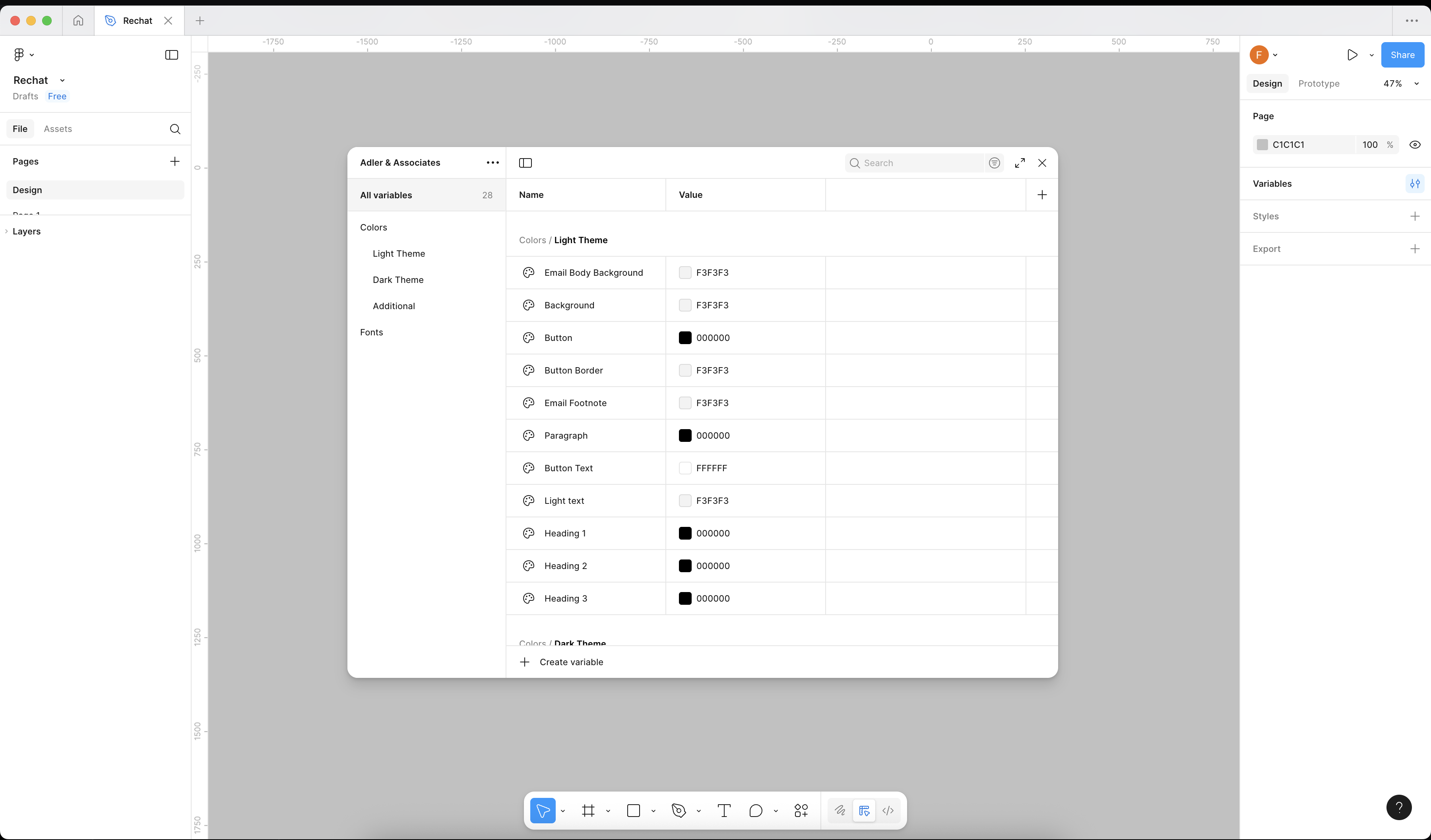Viewport: 1431px width, 840px height.
Task: Open variables filter options icon
Action: [x=994, y=163]
